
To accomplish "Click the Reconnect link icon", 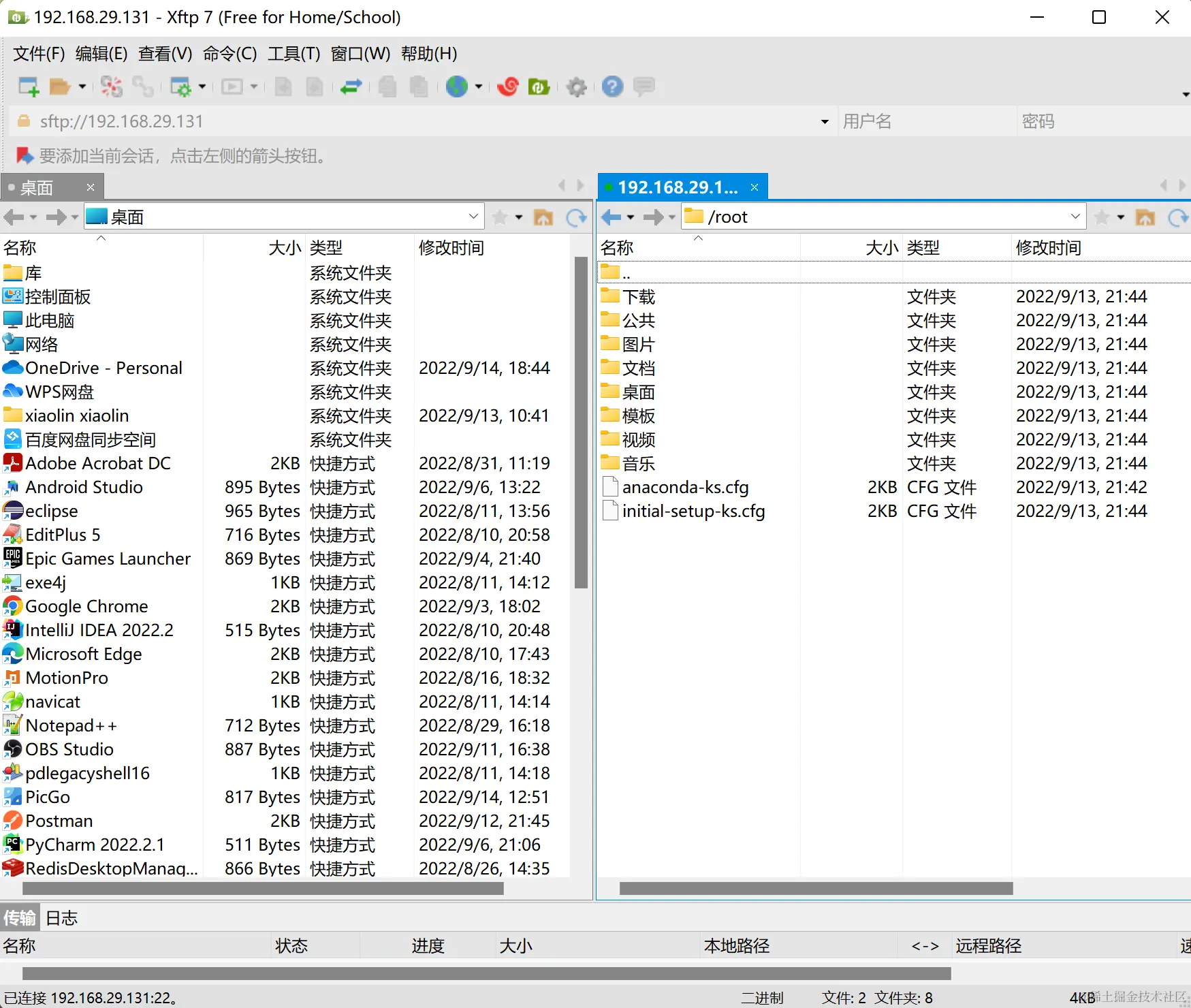I will [x=143, y=86].
